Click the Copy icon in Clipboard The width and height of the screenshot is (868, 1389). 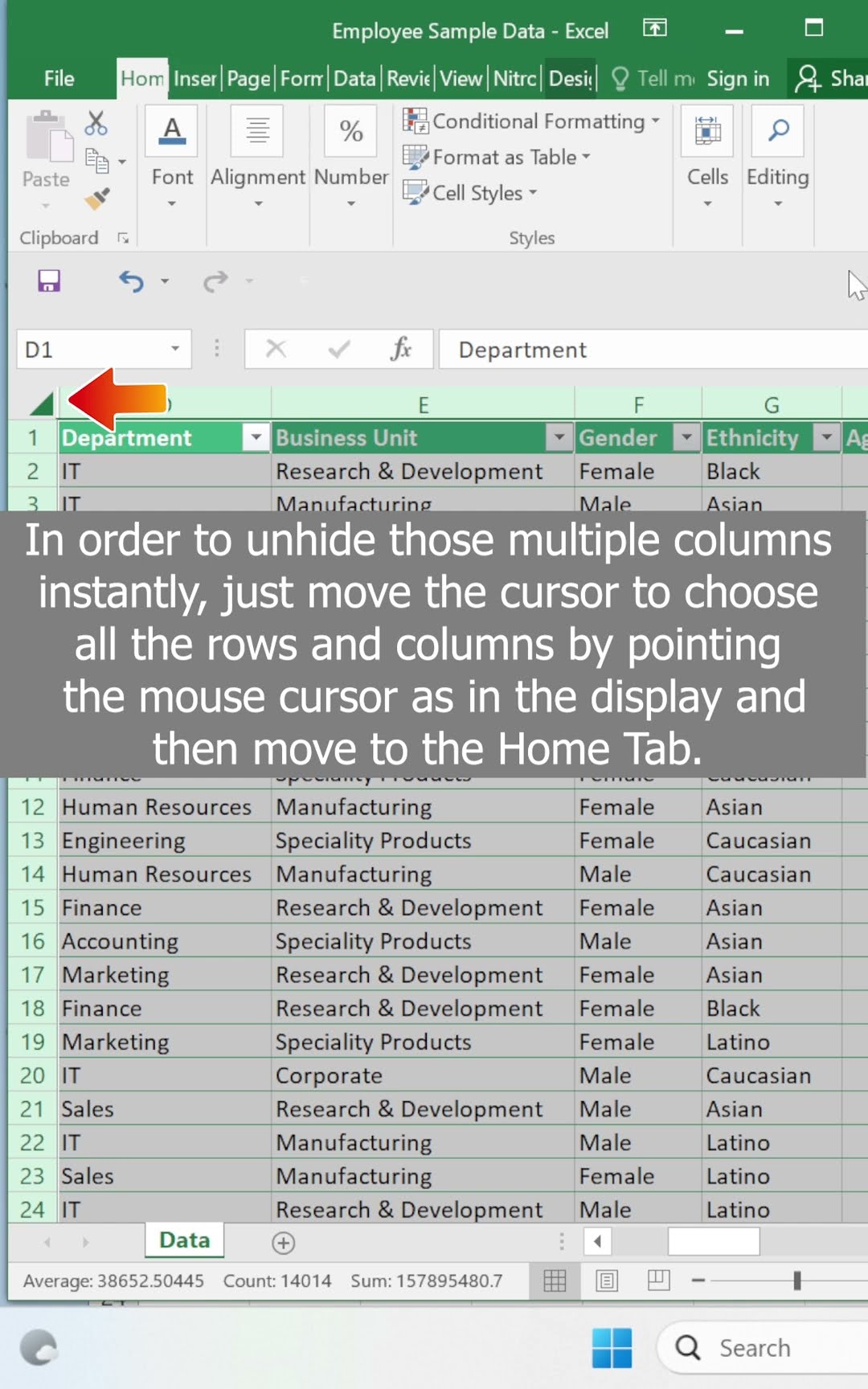[97, 162]
